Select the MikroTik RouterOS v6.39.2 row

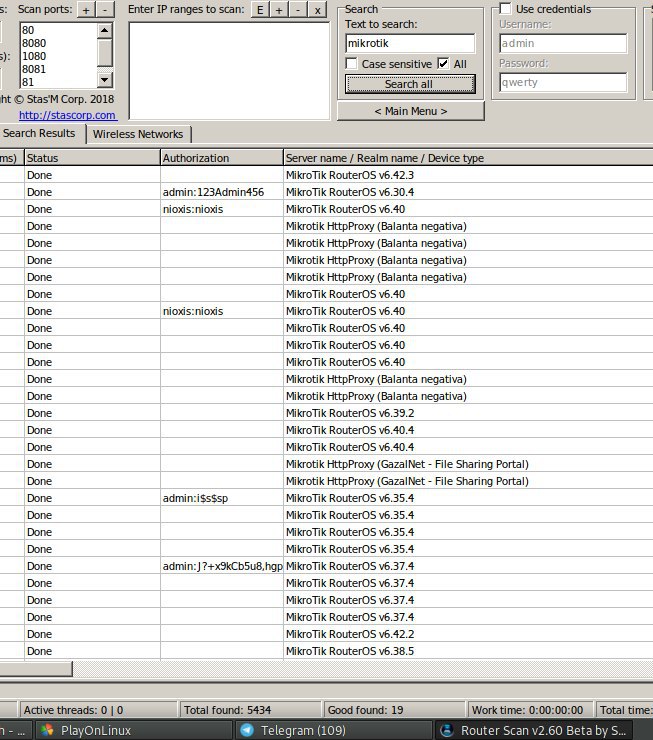(326, 413)
